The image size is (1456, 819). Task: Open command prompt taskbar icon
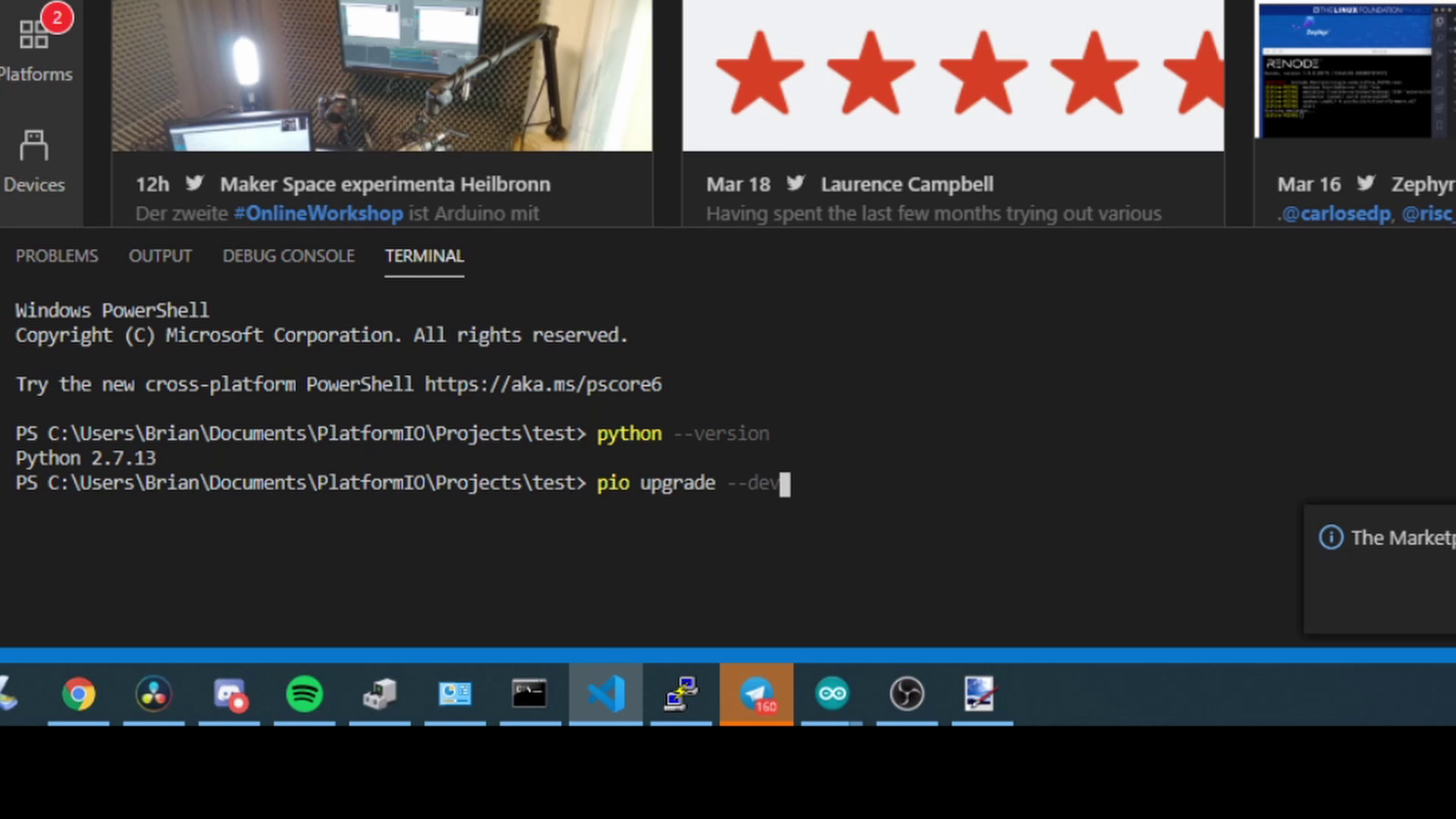coord(529,694)
